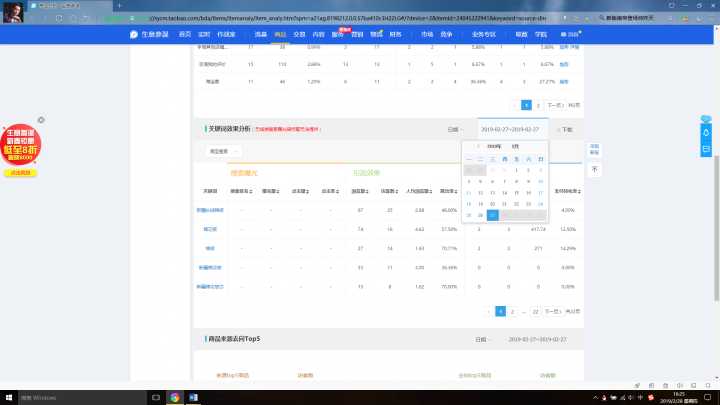Select the highlighted blue date in calendar
The image size is (720, 405).
point(492,215)
